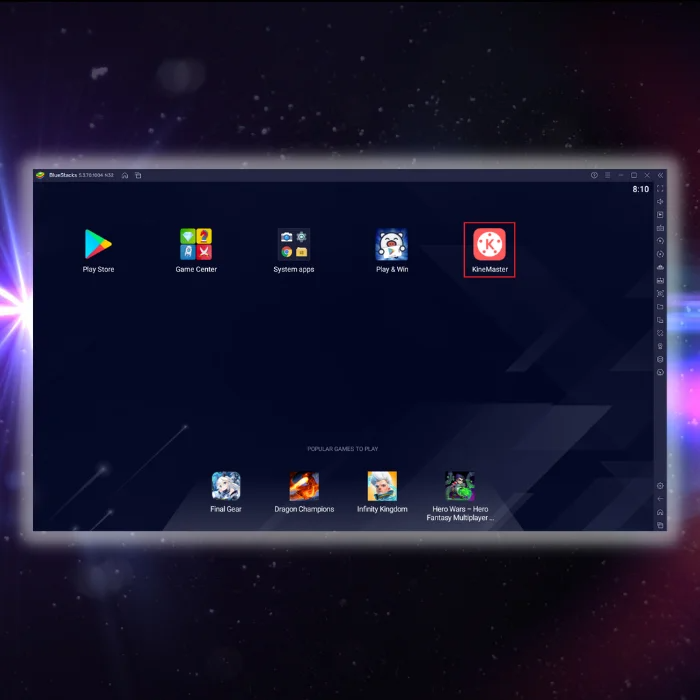
Task: Open the BlueStacks hamburger menu
Action: click(x=607, y=175)
